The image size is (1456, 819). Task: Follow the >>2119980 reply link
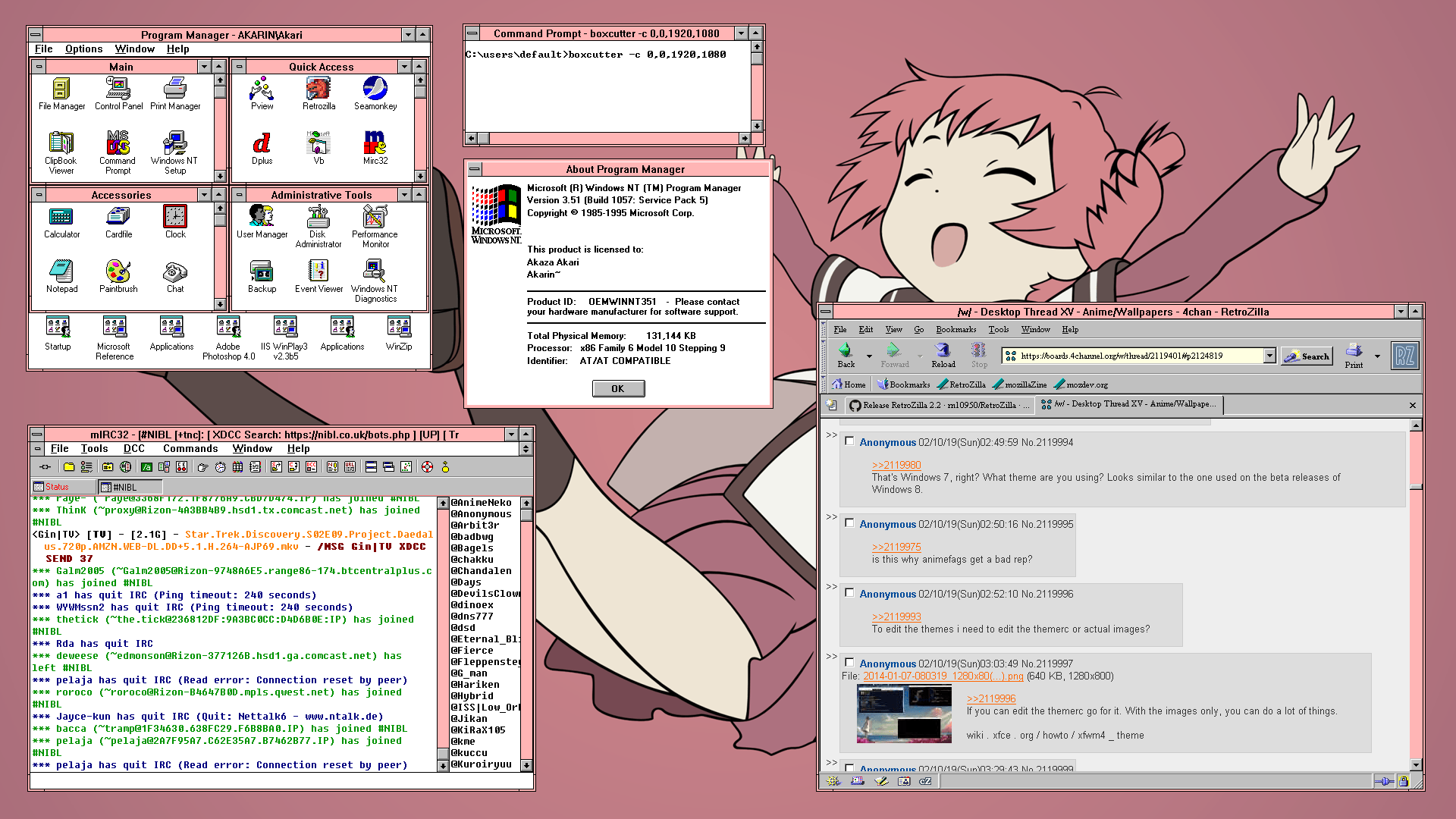pyautogui.click(x=896, y=465)
